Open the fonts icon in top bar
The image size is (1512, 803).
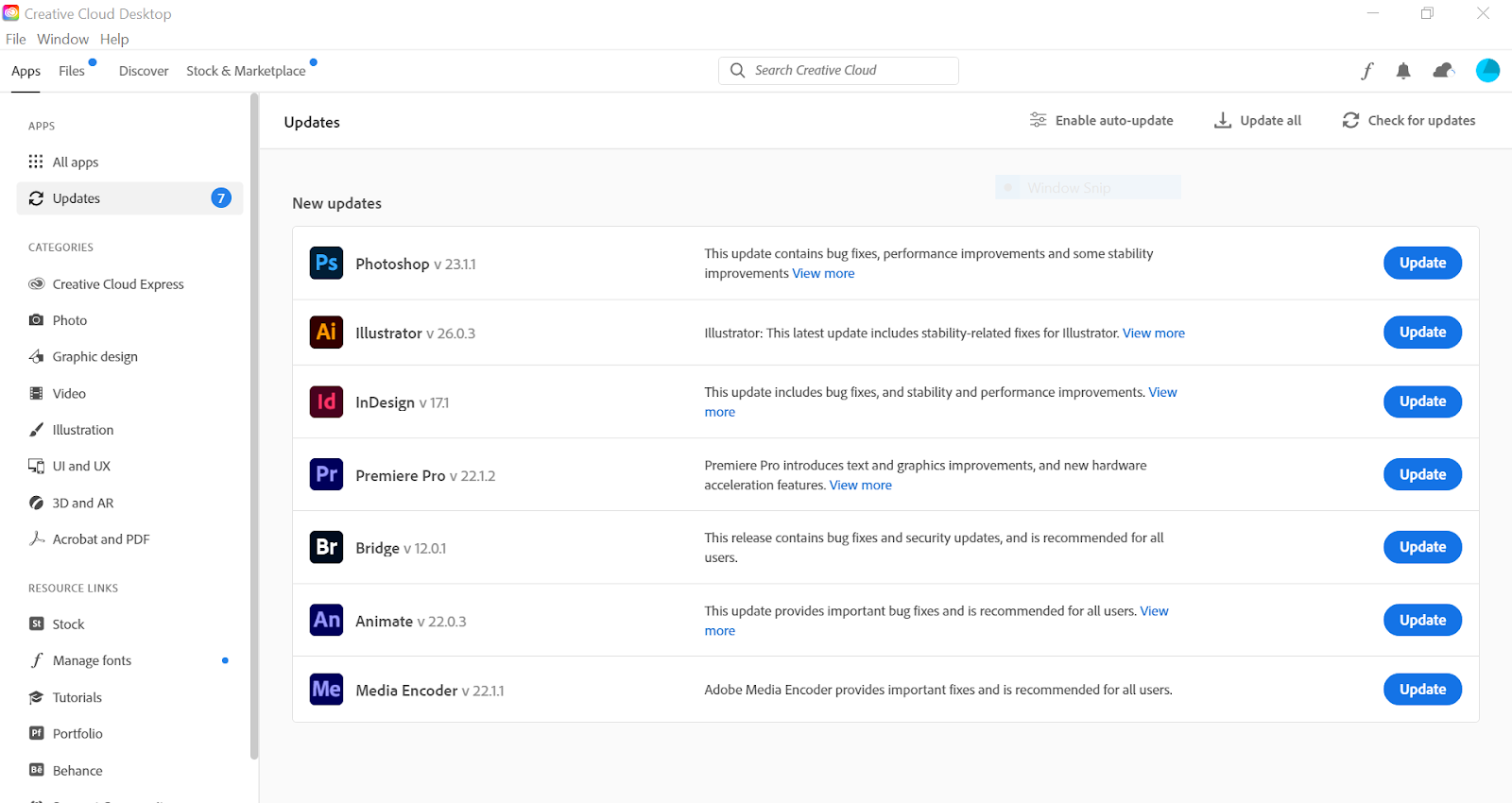point(1366,71)
